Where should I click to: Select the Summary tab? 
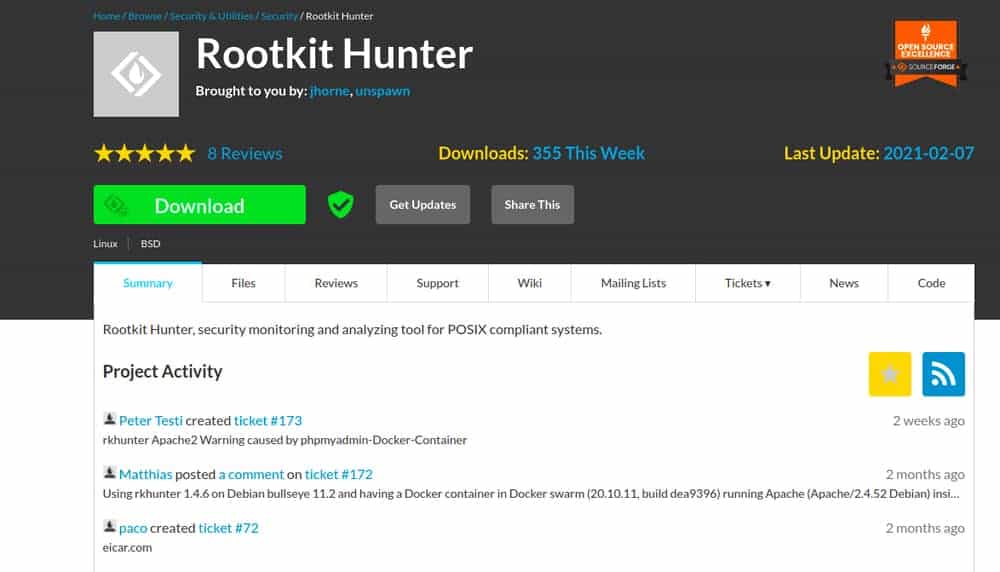148,283
